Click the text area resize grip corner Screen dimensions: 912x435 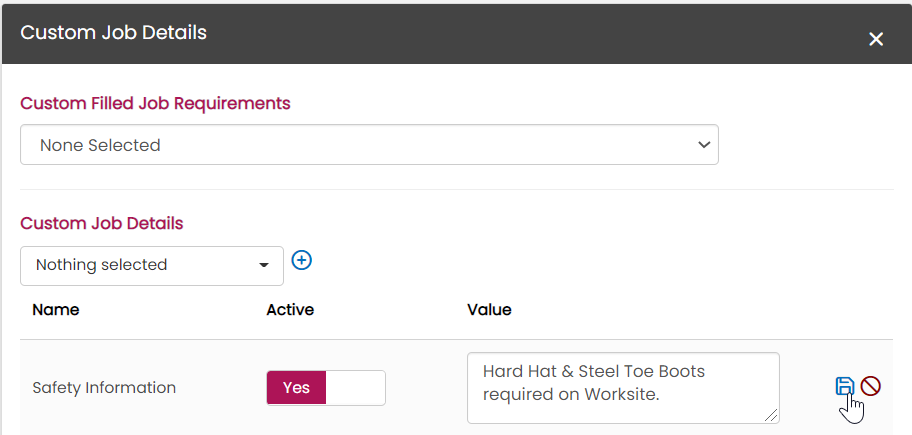[x=771, y=415]
